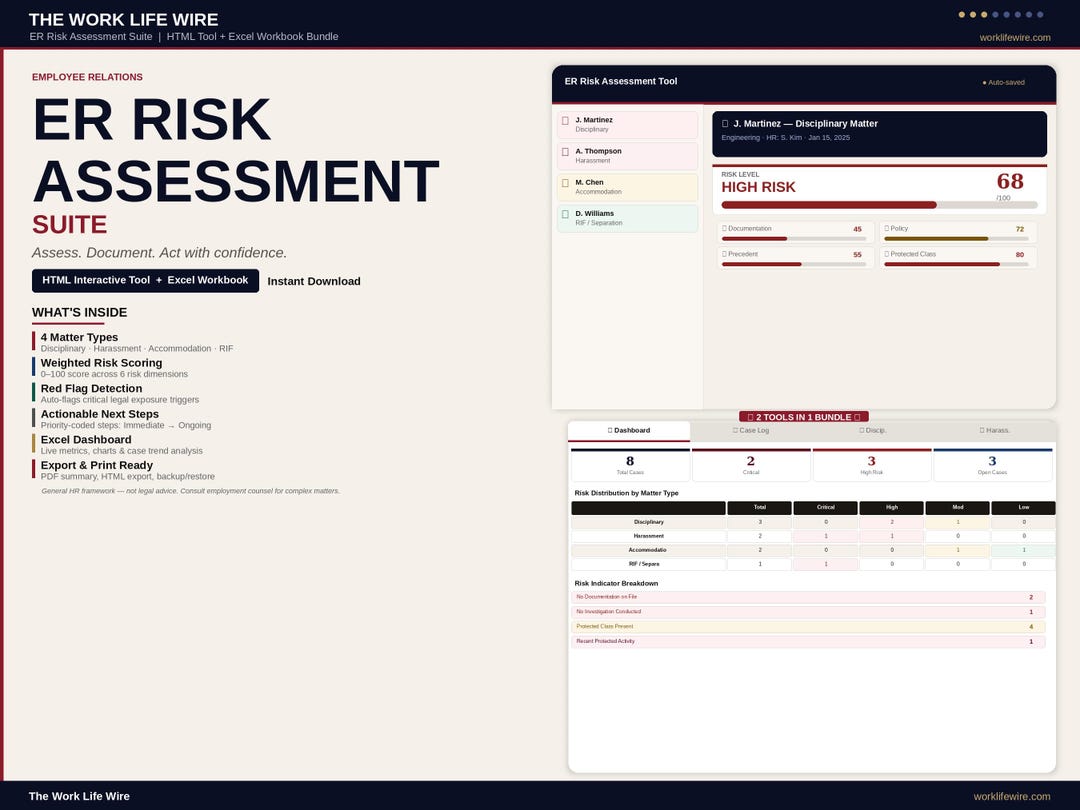Click the Accommodatio row's Low count cell
This screenshot has height=810, width=1080.
(x=1024, y=550)
